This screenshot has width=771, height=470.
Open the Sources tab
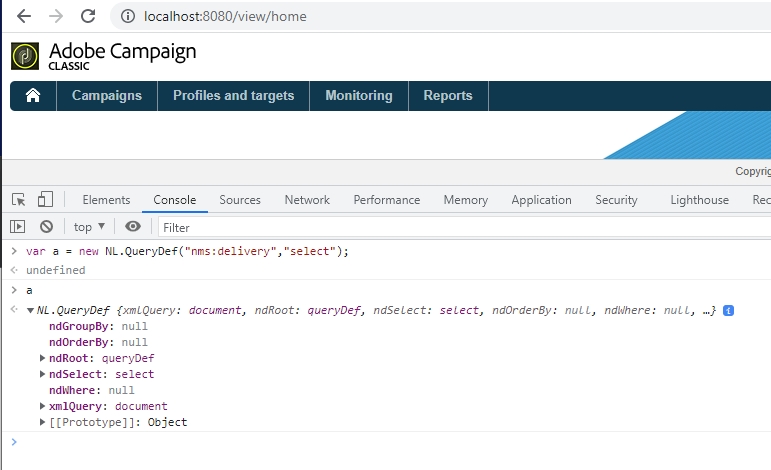tap(240, 199)
